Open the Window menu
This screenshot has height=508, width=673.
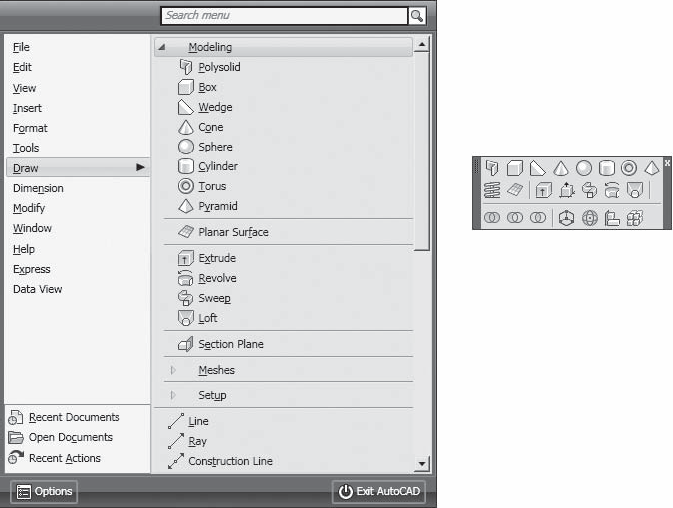click(x=32, y=228)
